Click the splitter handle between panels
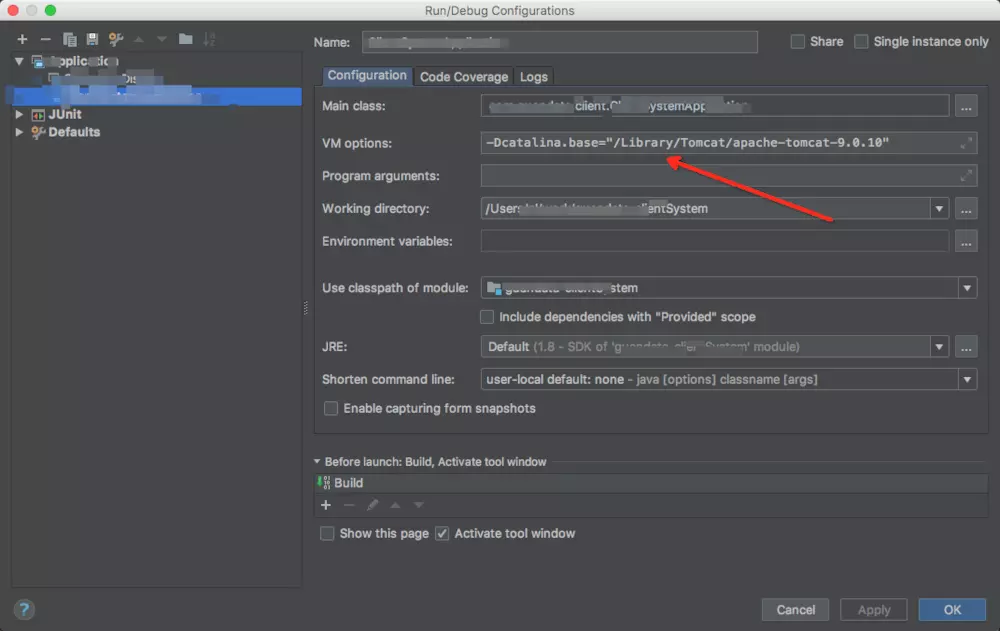 coord(306,309)
